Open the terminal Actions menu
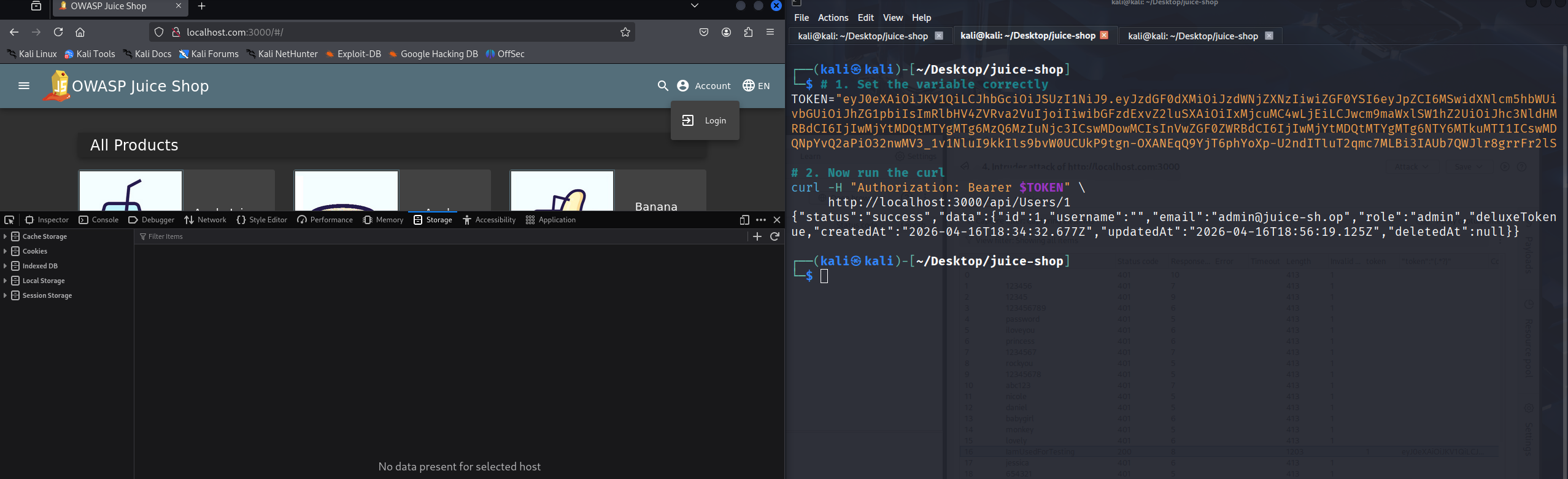 [833, 18]
